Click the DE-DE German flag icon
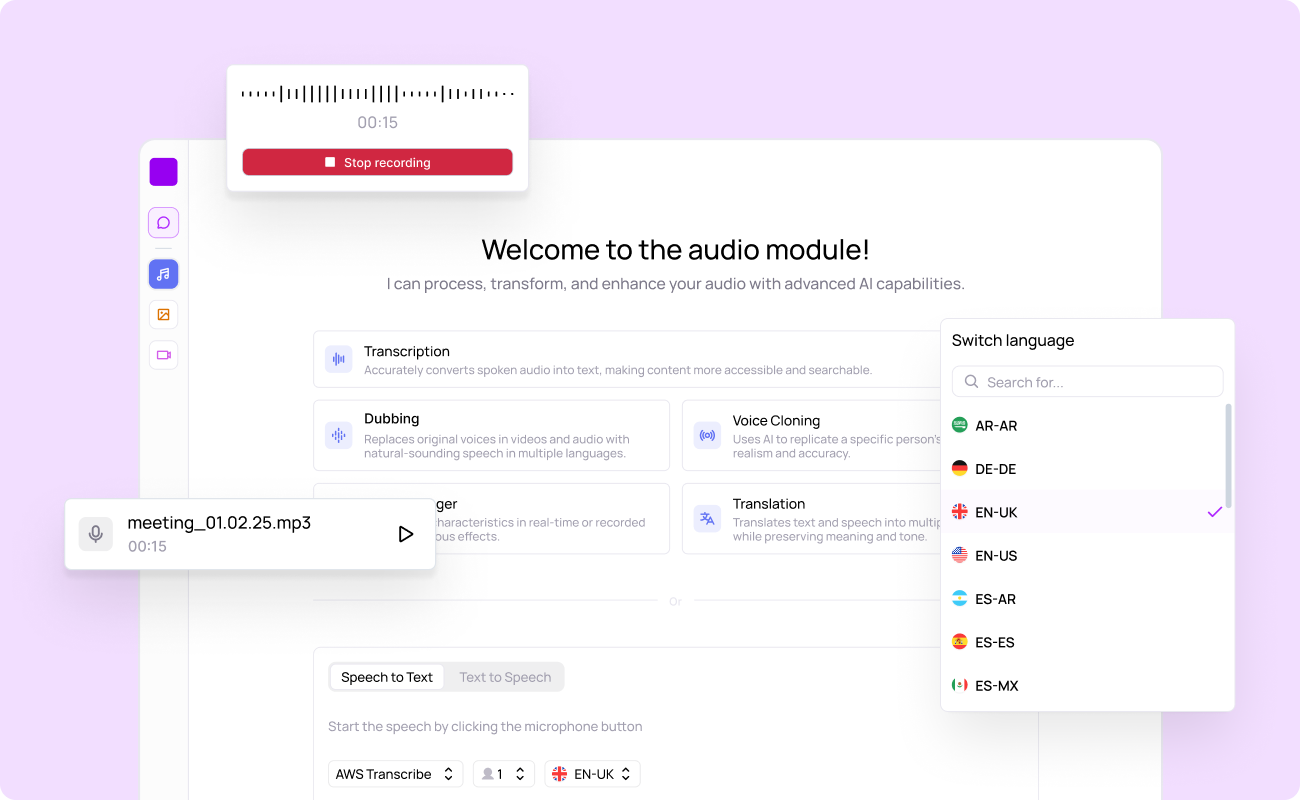 (960, 469)
